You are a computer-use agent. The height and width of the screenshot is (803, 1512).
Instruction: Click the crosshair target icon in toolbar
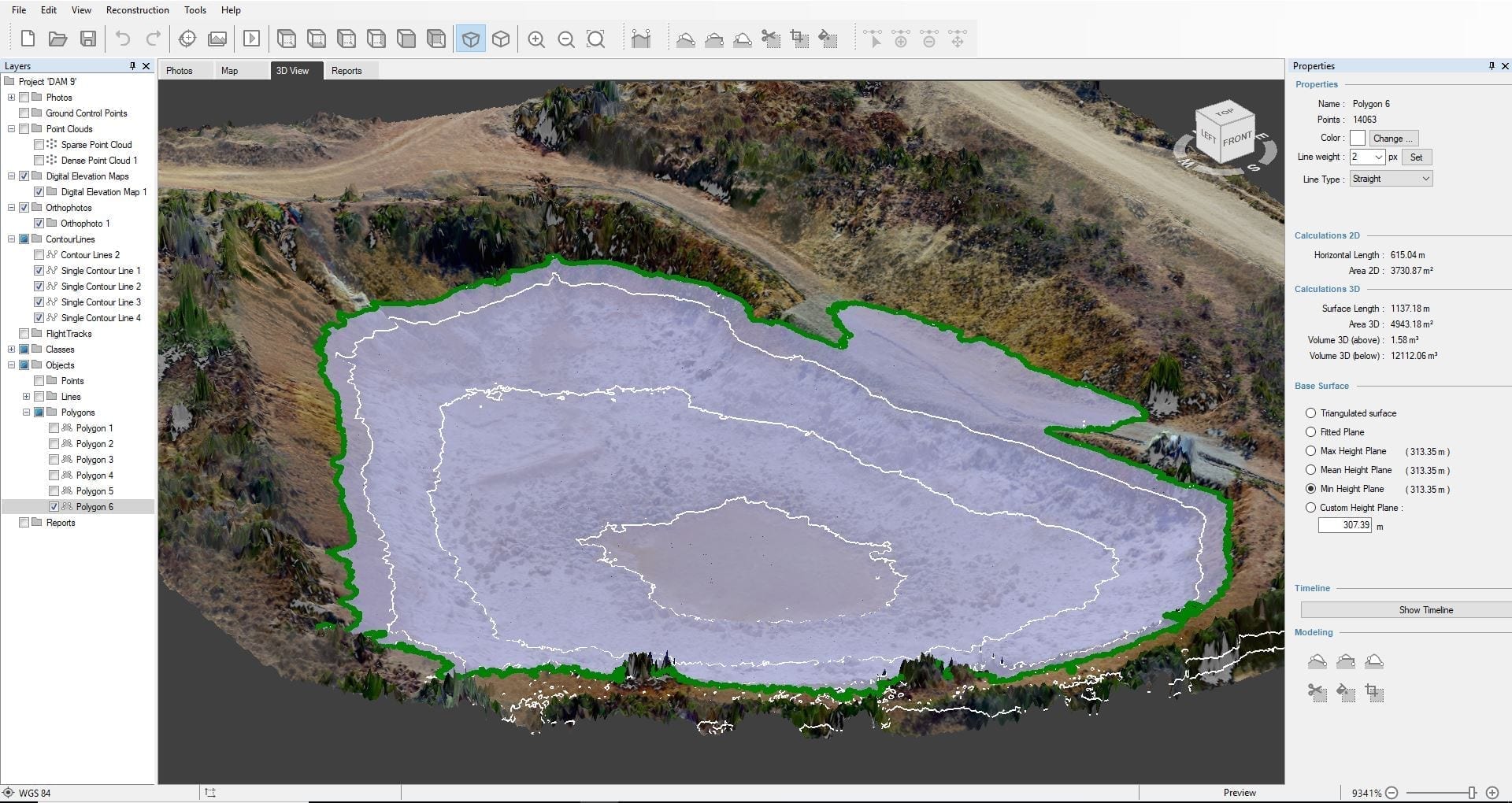[187, 39]
